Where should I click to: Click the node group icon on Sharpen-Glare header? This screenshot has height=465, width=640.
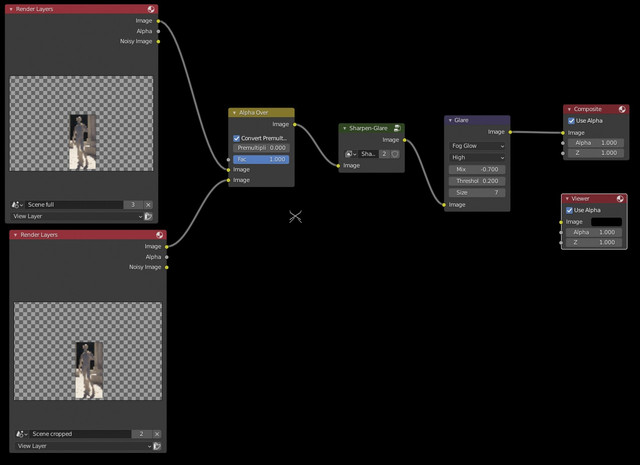tap(397, 128)
